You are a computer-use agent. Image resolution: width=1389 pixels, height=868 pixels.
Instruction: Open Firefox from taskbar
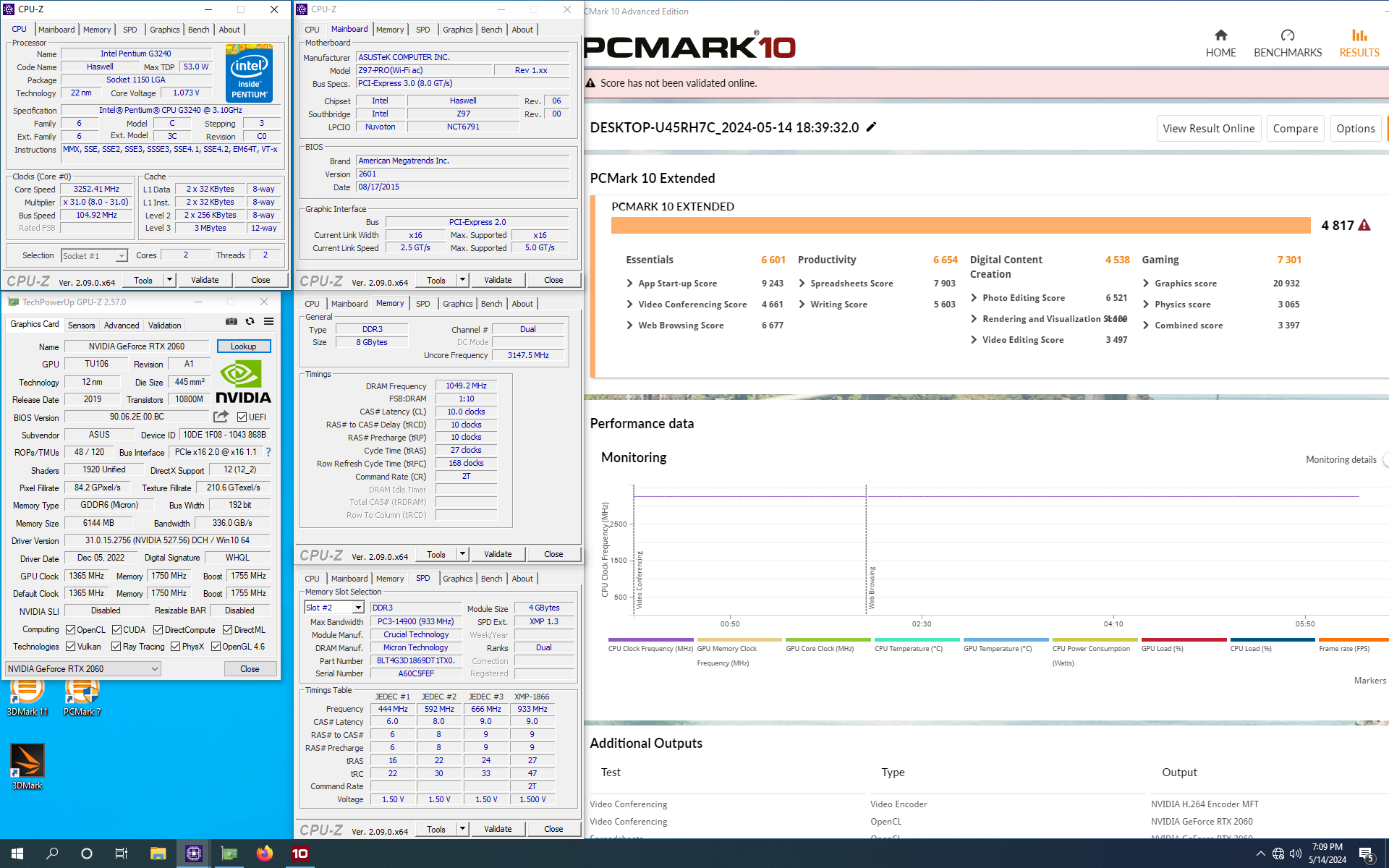[x=264, y=854]
